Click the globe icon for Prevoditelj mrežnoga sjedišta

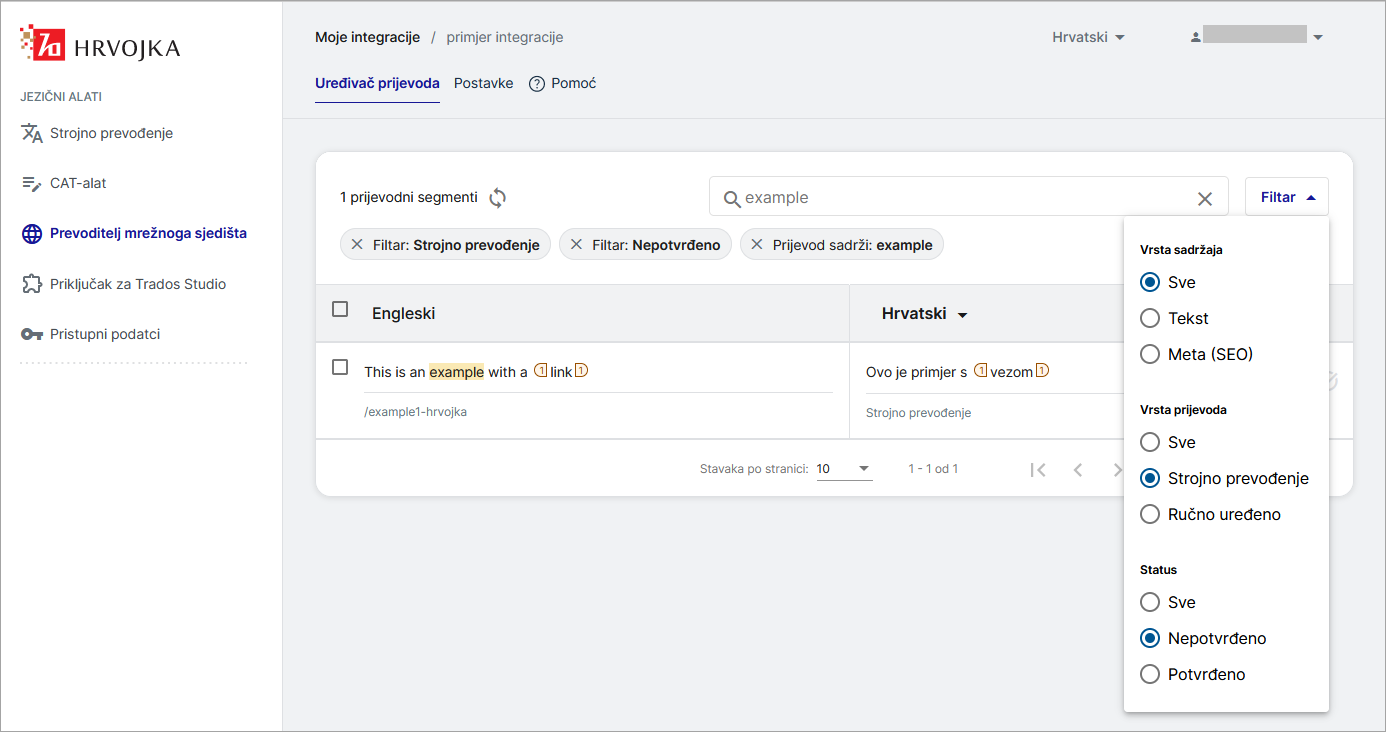coord(32,234)
